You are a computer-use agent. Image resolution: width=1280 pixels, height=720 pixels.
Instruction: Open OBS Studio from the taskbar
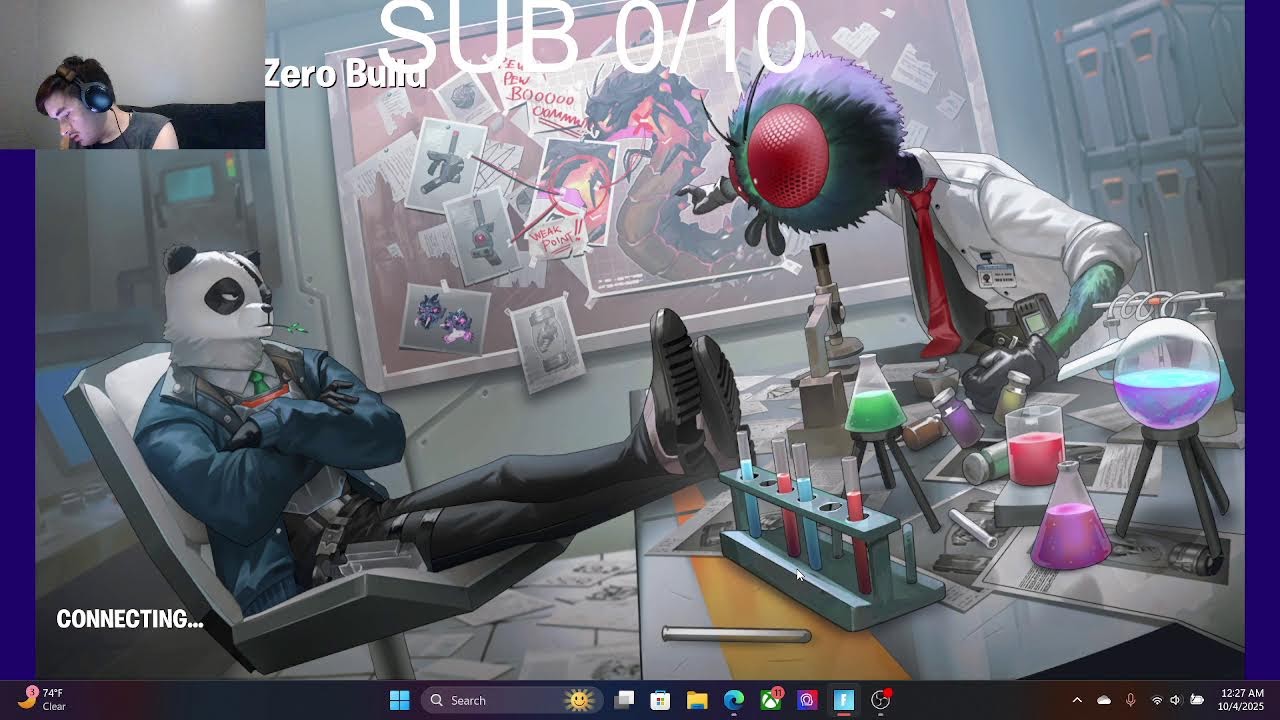(881, 700)
